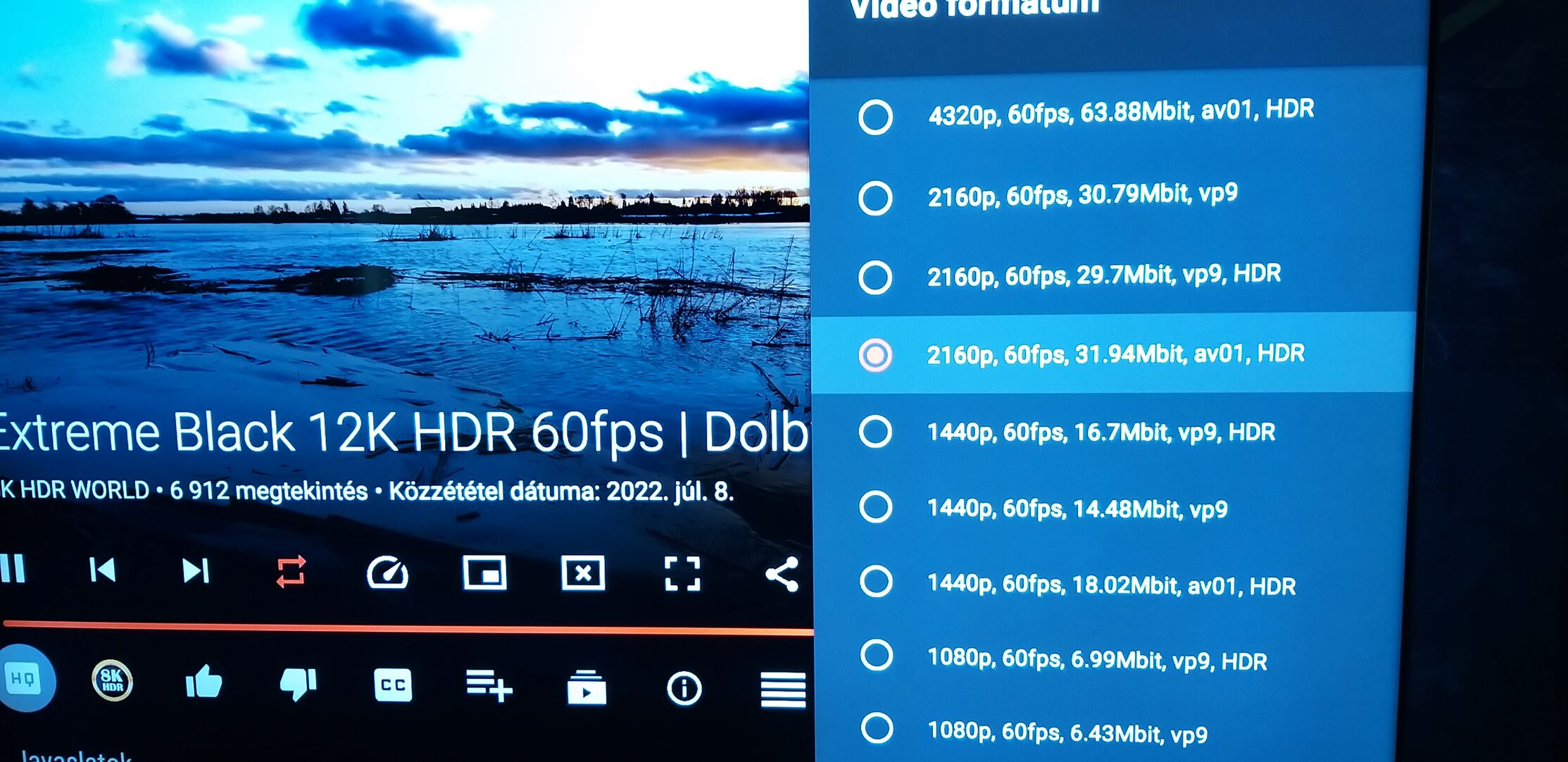Click the orange video progress bar
Image resolution: width=1568 pixels, height=762 pixels.
[407, 627]
